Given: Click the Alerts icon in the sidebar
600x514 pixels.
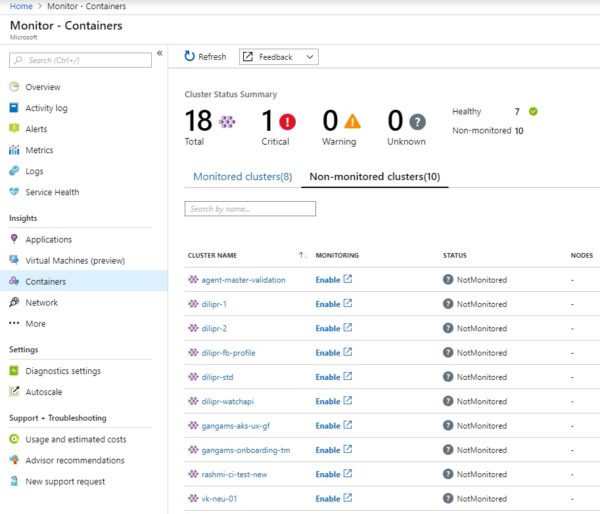Looking at the screenshot, I should click(x=14, y=129).
